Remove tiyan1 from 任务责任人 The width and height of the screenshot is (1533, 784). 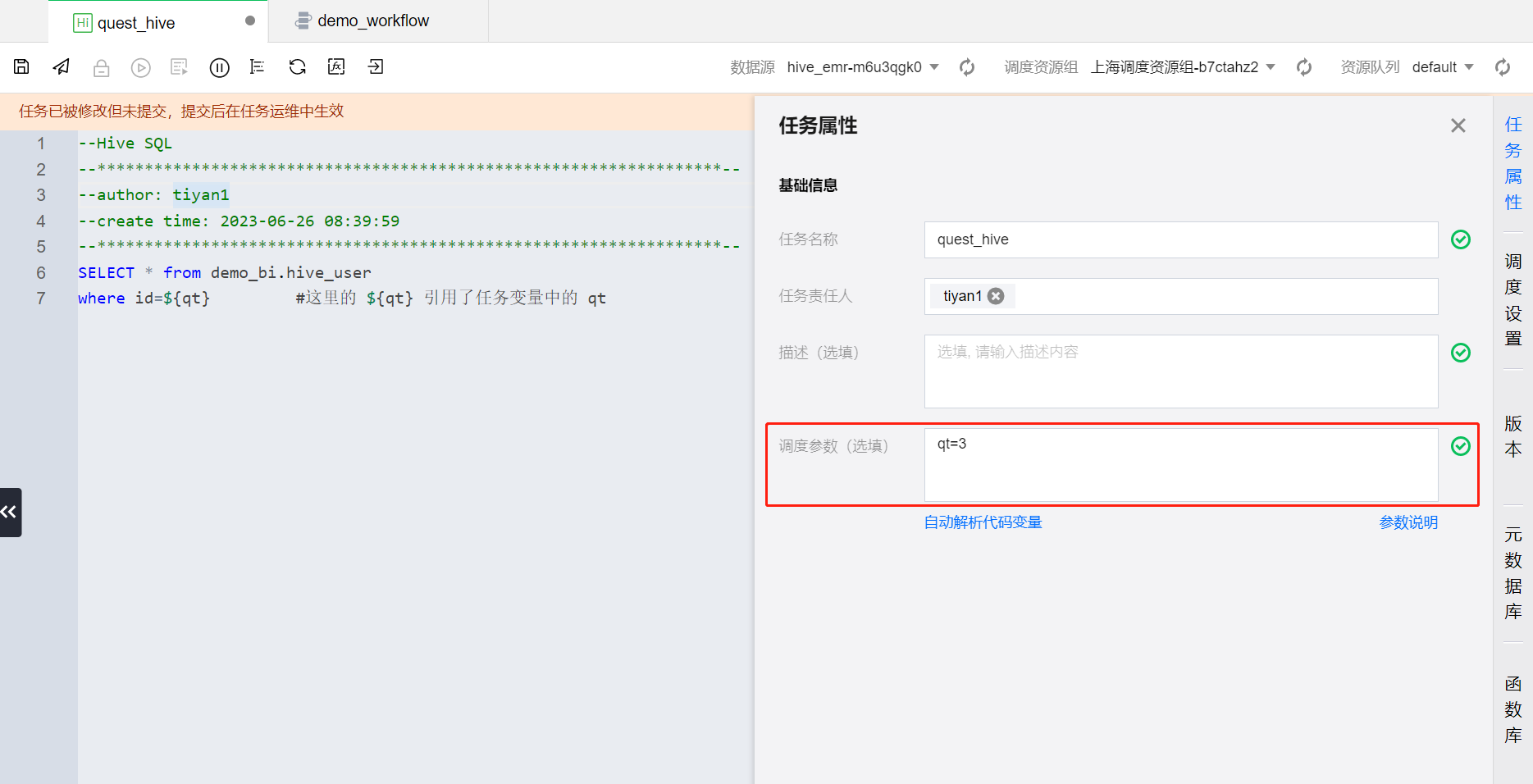[996, 296]
